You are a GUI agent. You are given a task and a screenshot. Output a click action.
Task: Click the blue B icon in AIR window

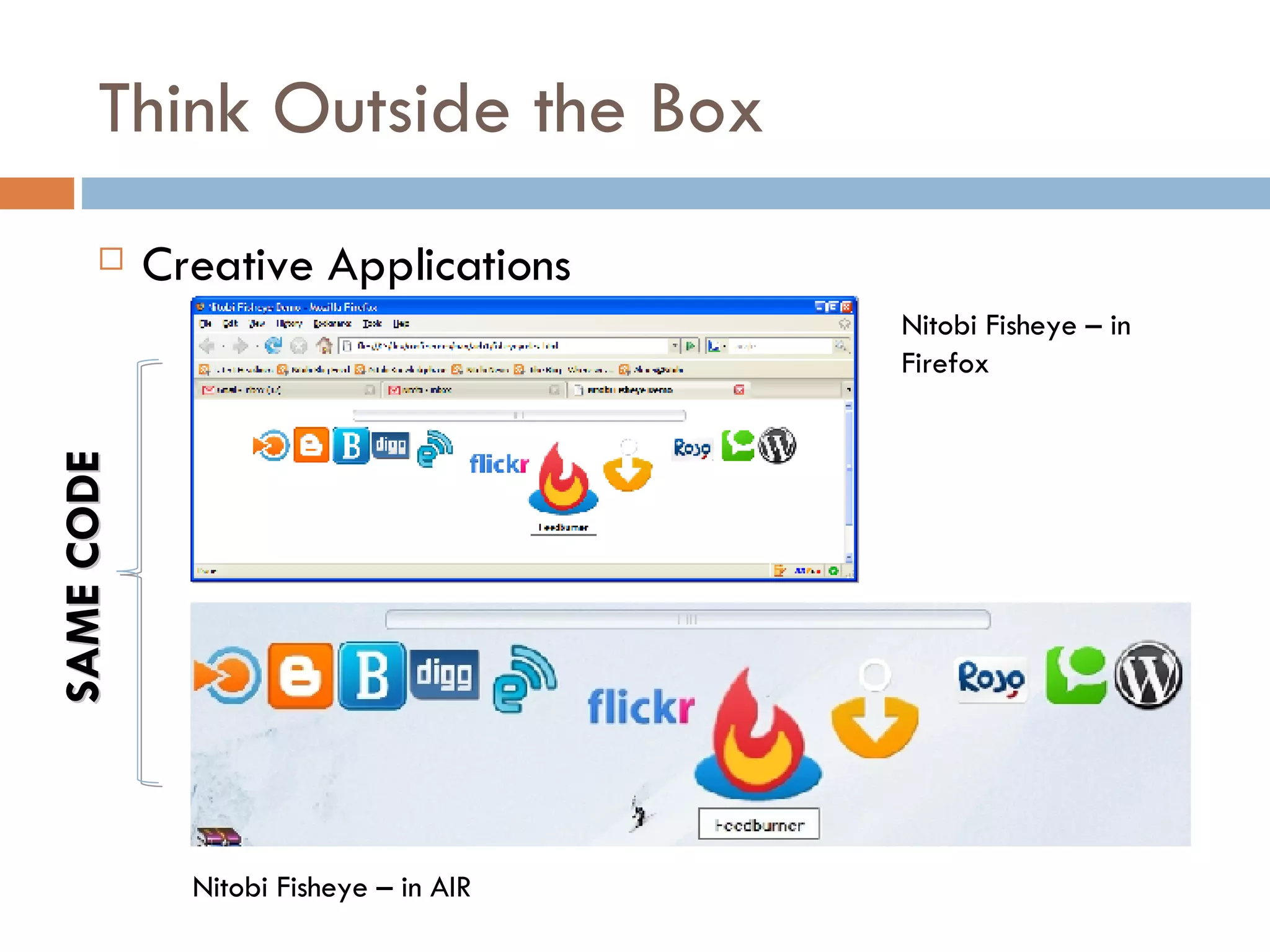pyautogui.click(x=372, y=676)
